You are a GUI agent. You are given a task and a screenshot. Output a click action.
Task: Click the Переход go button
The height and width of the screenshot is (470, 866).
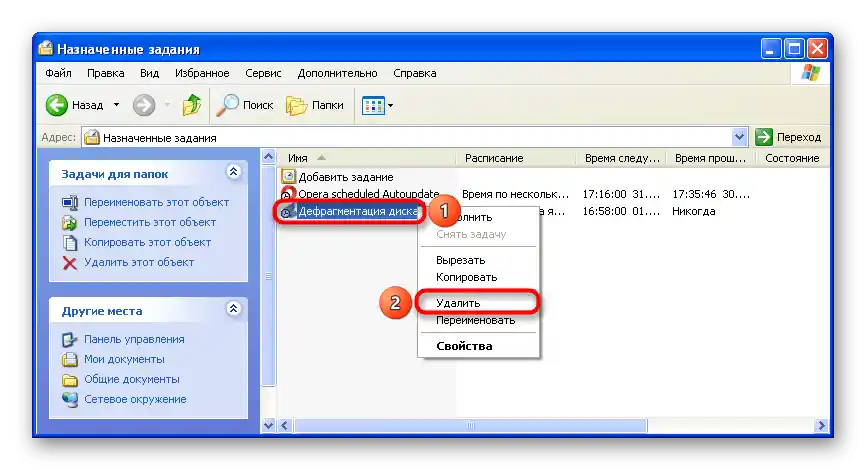coord(789,137)
